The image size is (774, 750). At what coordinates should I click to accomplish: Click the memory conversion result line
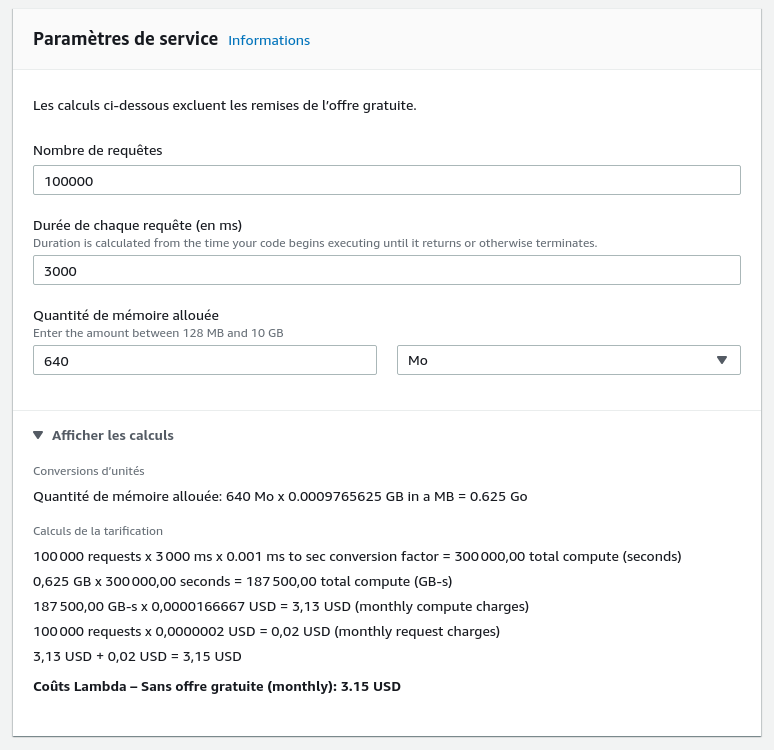coord(280,496)
